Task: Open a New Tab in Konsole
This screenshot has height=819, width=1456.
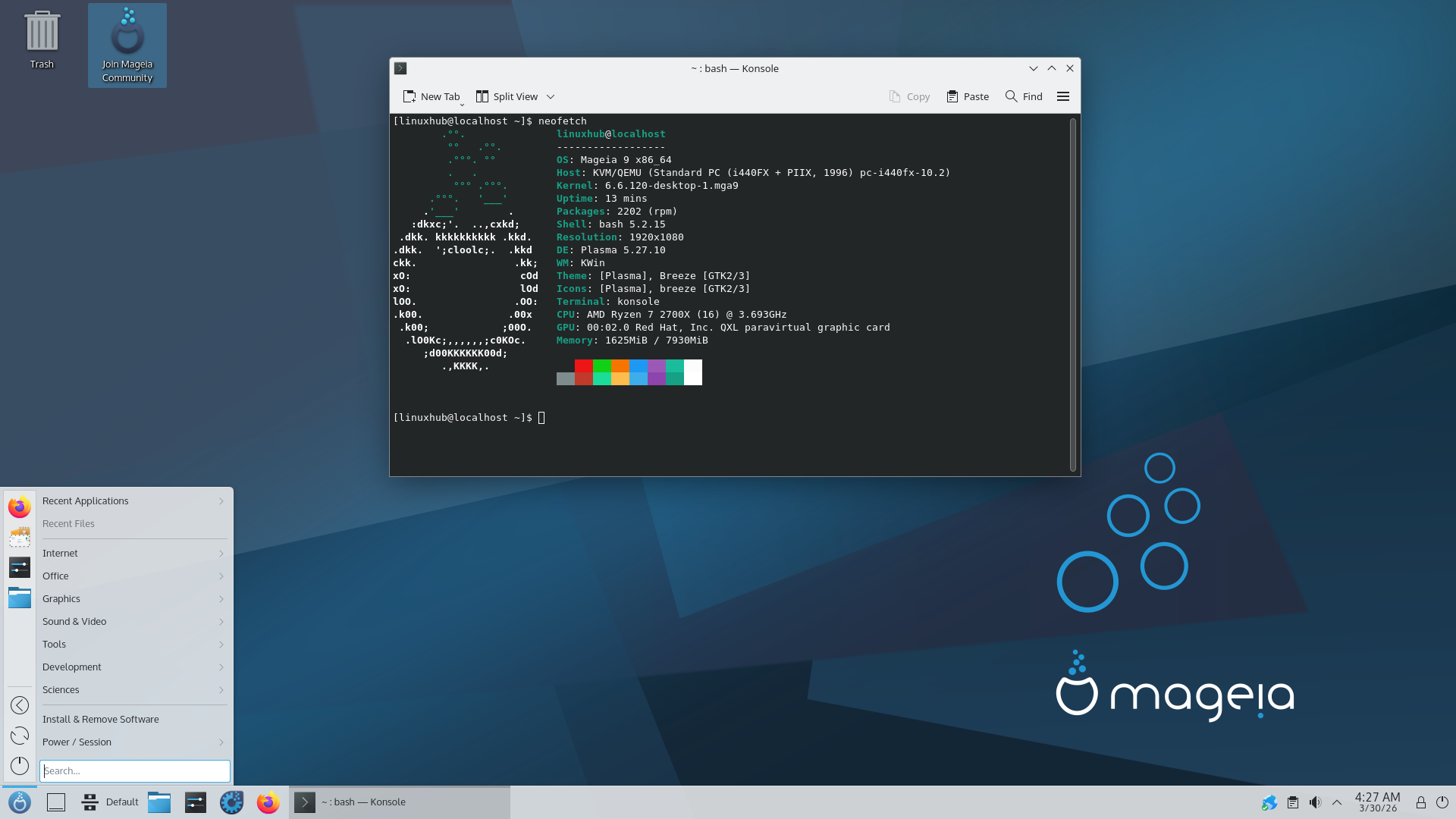Action: pos(431,96)
